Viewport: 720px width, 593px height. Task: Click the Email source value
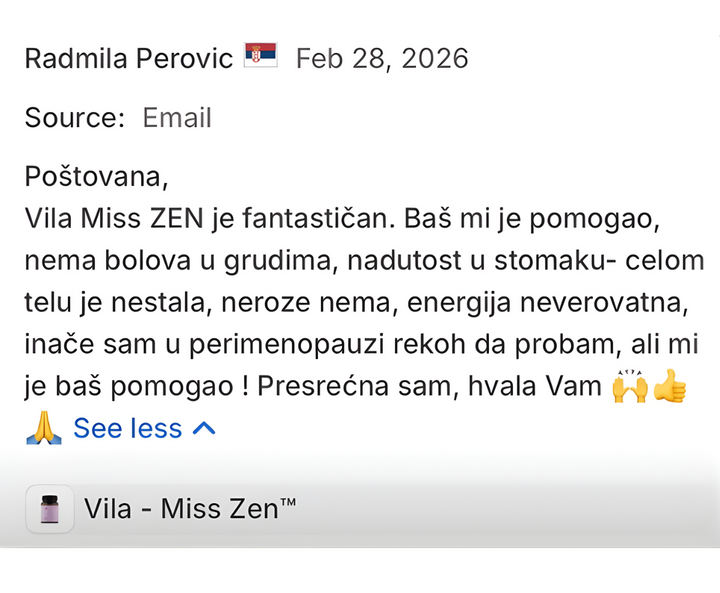tap(177, 118)
